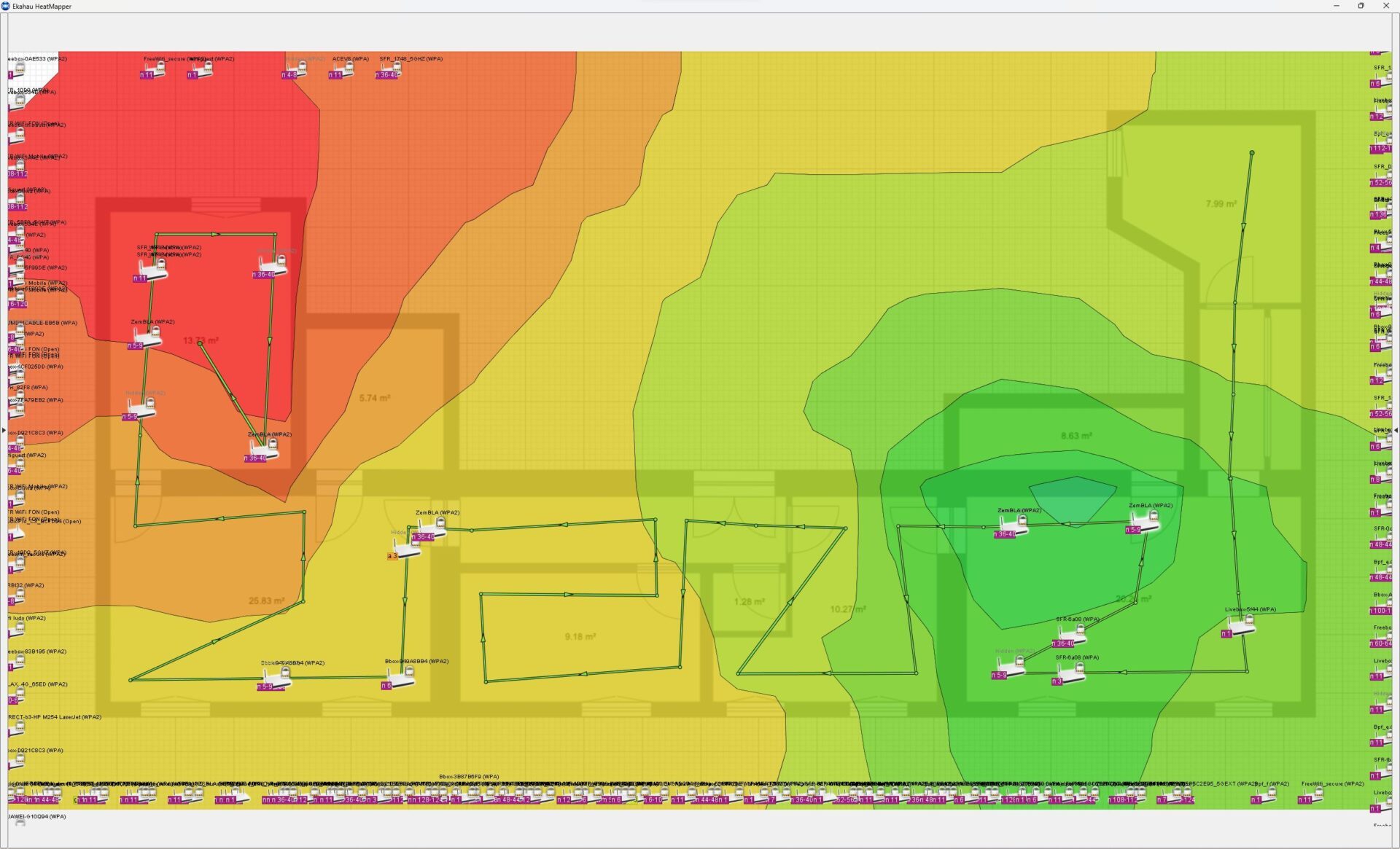
Task: Click the 5.74 m² room area label
Action: 375,398
